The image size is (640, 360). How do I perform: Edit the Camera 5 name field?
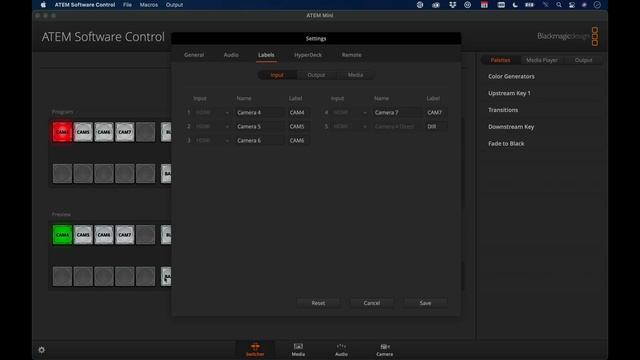point(259,126)
